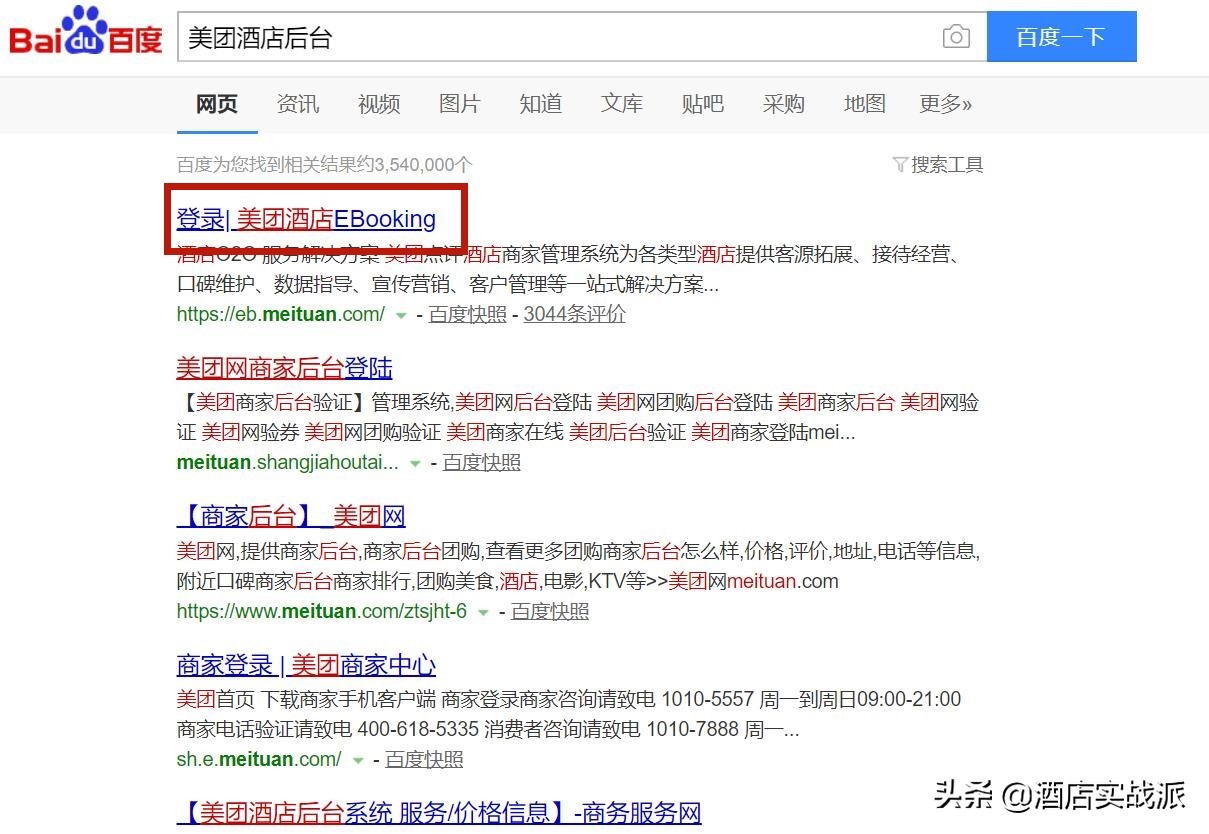Open the 美团网商家后台登陆 result
The image size is (1209, 834).
point(283,367)
